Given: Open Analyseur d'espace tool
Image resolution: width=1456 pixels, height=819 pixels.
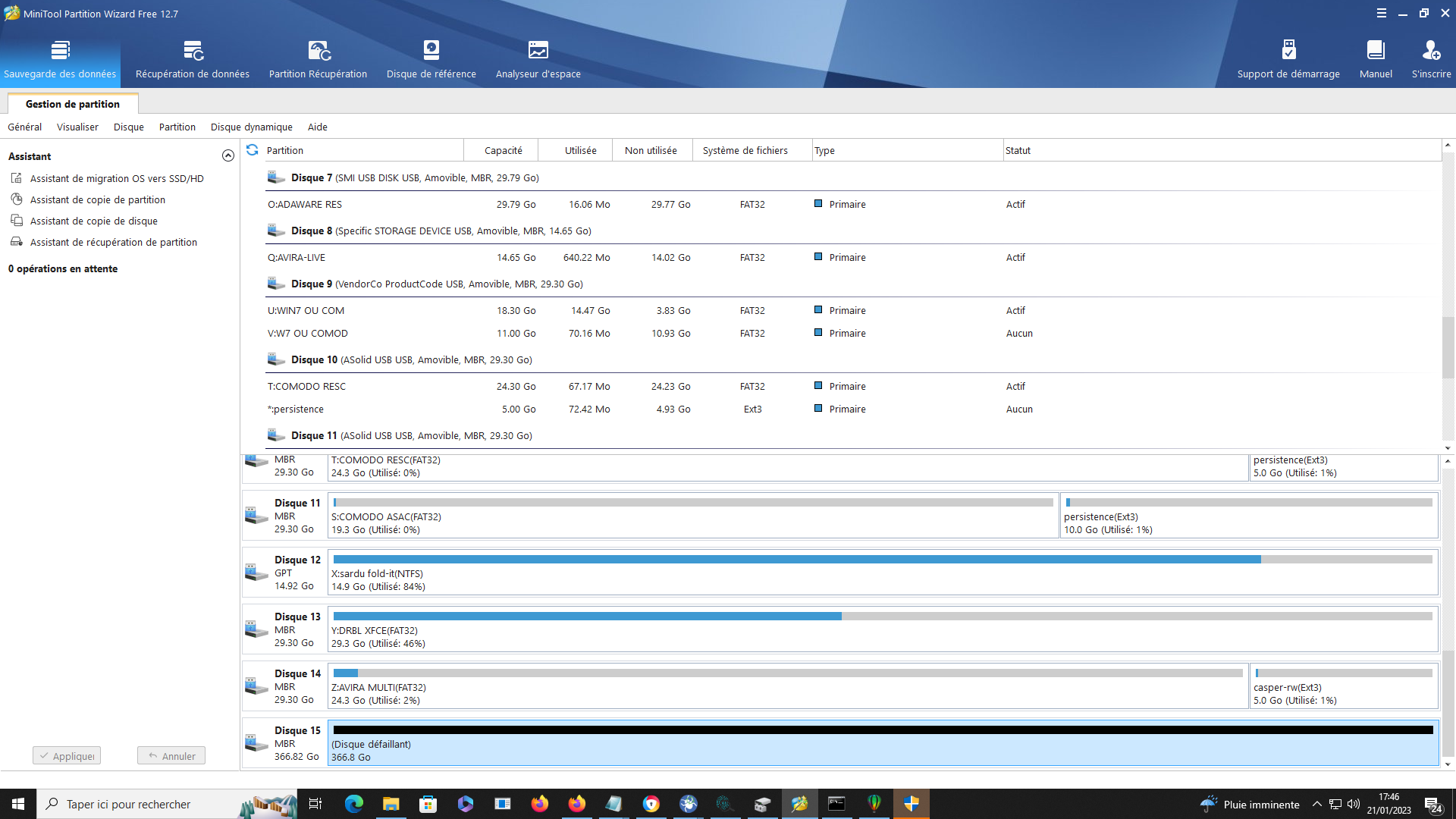Looking at the screenshot, I should tap(538, 59).
